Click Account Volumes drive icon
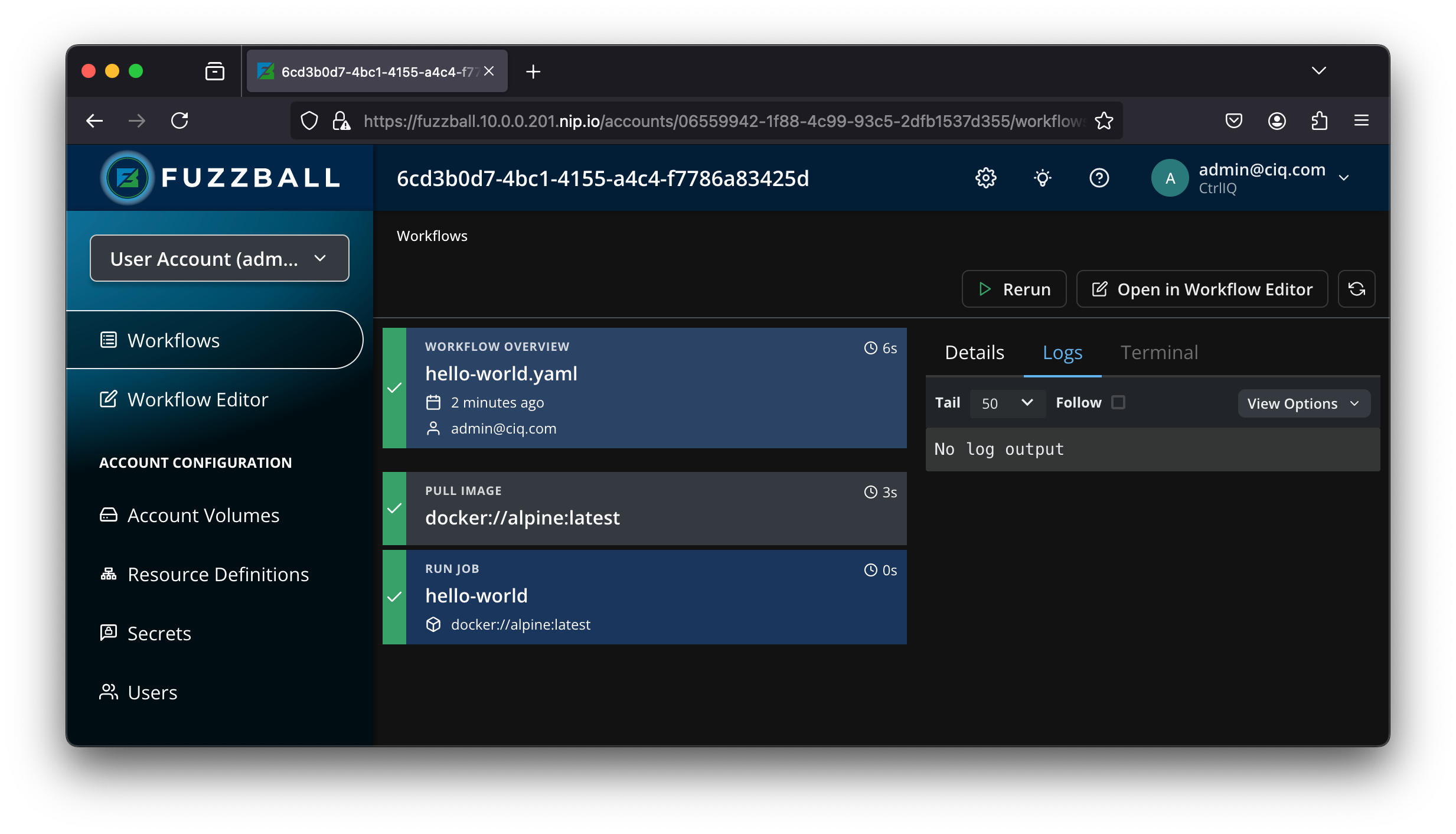Image resolution: width=1456 pixels, height=834 pixels. coord(109,515)
